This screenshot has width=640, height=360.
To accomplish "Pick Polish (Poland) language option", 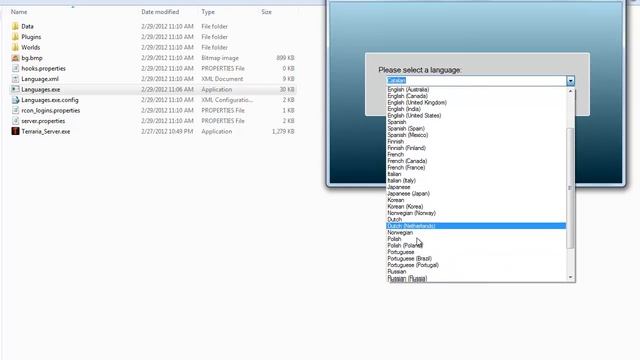I will (x=405, y=246).
